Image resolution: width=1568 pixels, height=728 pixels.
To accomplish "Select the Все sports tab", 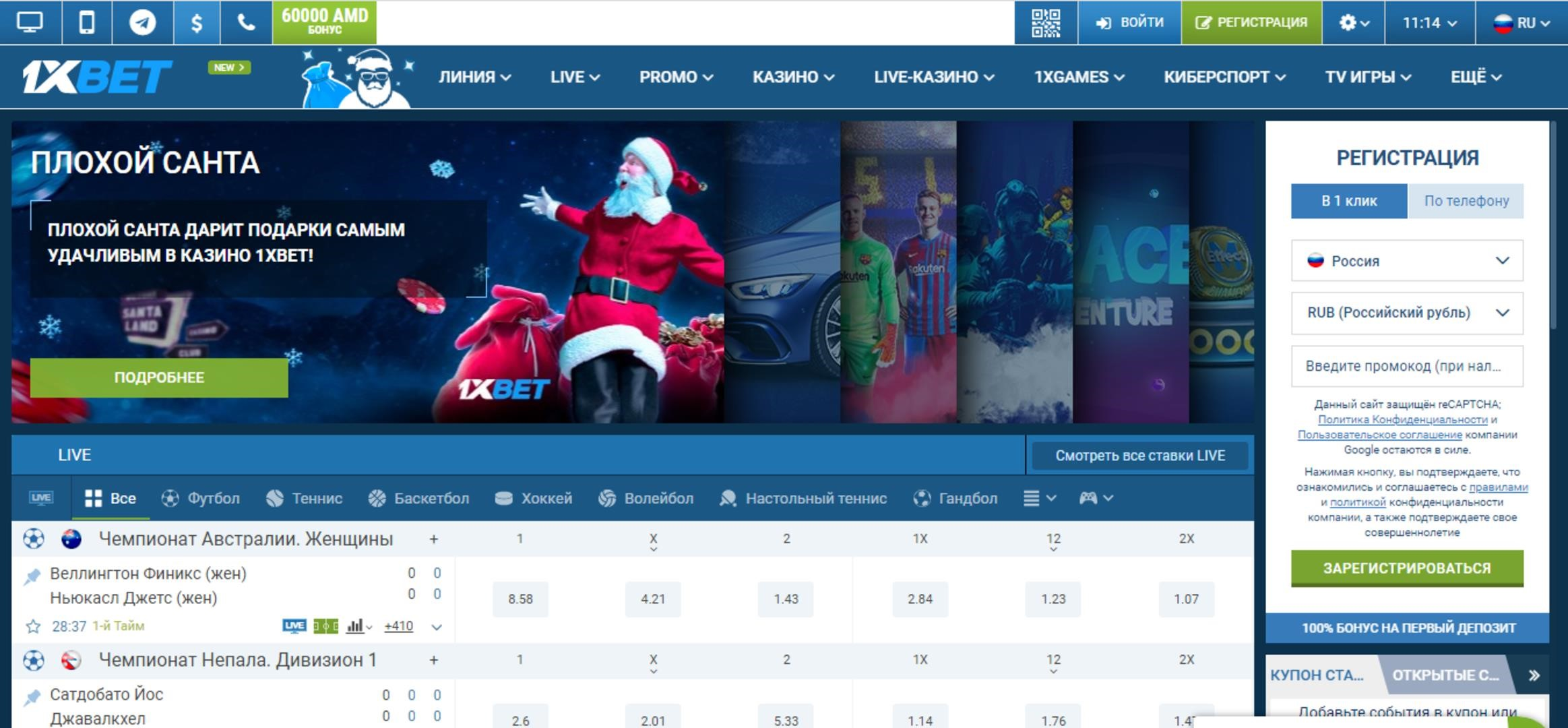I will [111, 498].
